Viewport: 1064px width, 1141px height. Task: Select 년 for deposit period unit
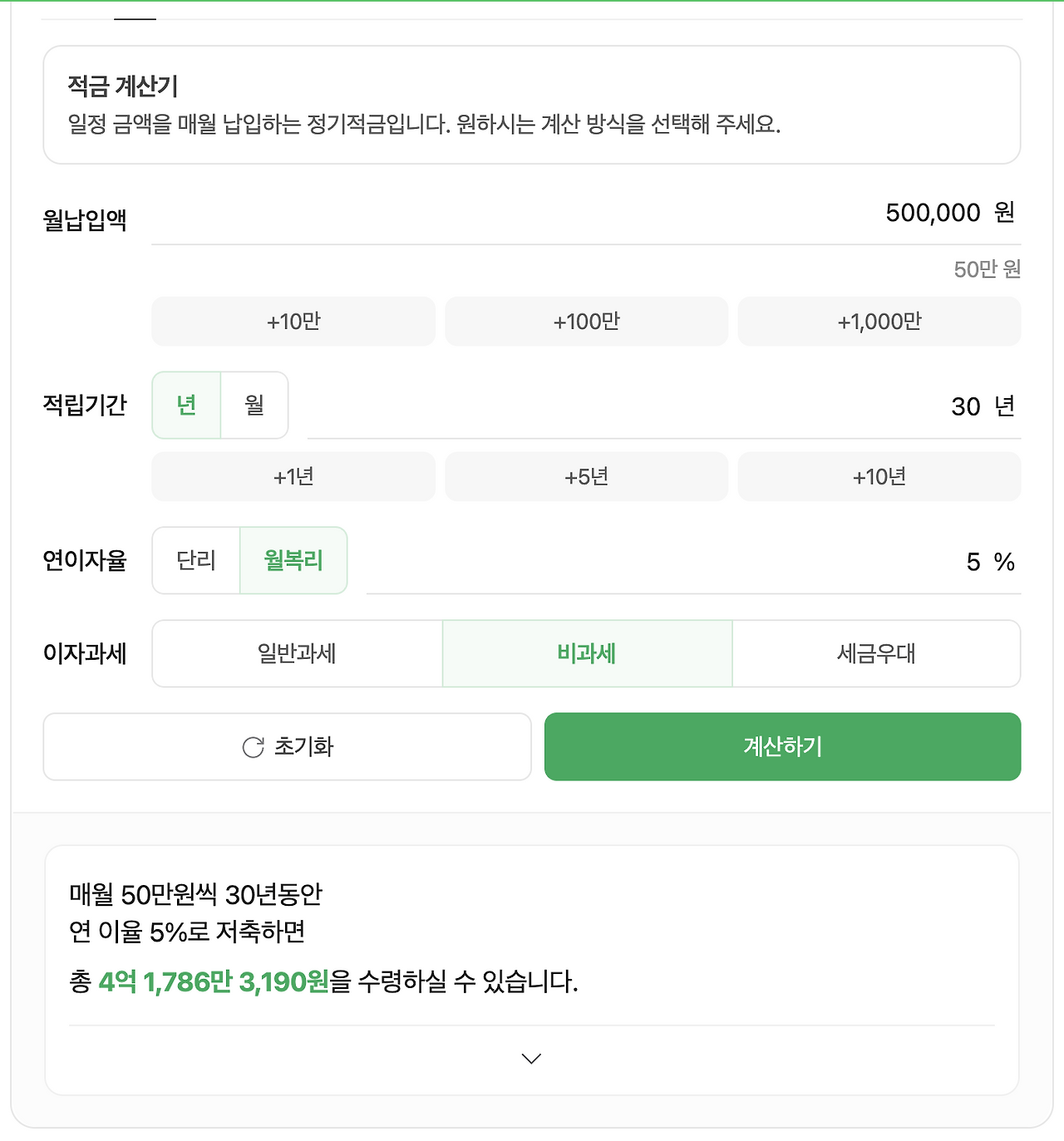[x=186, y=406]
